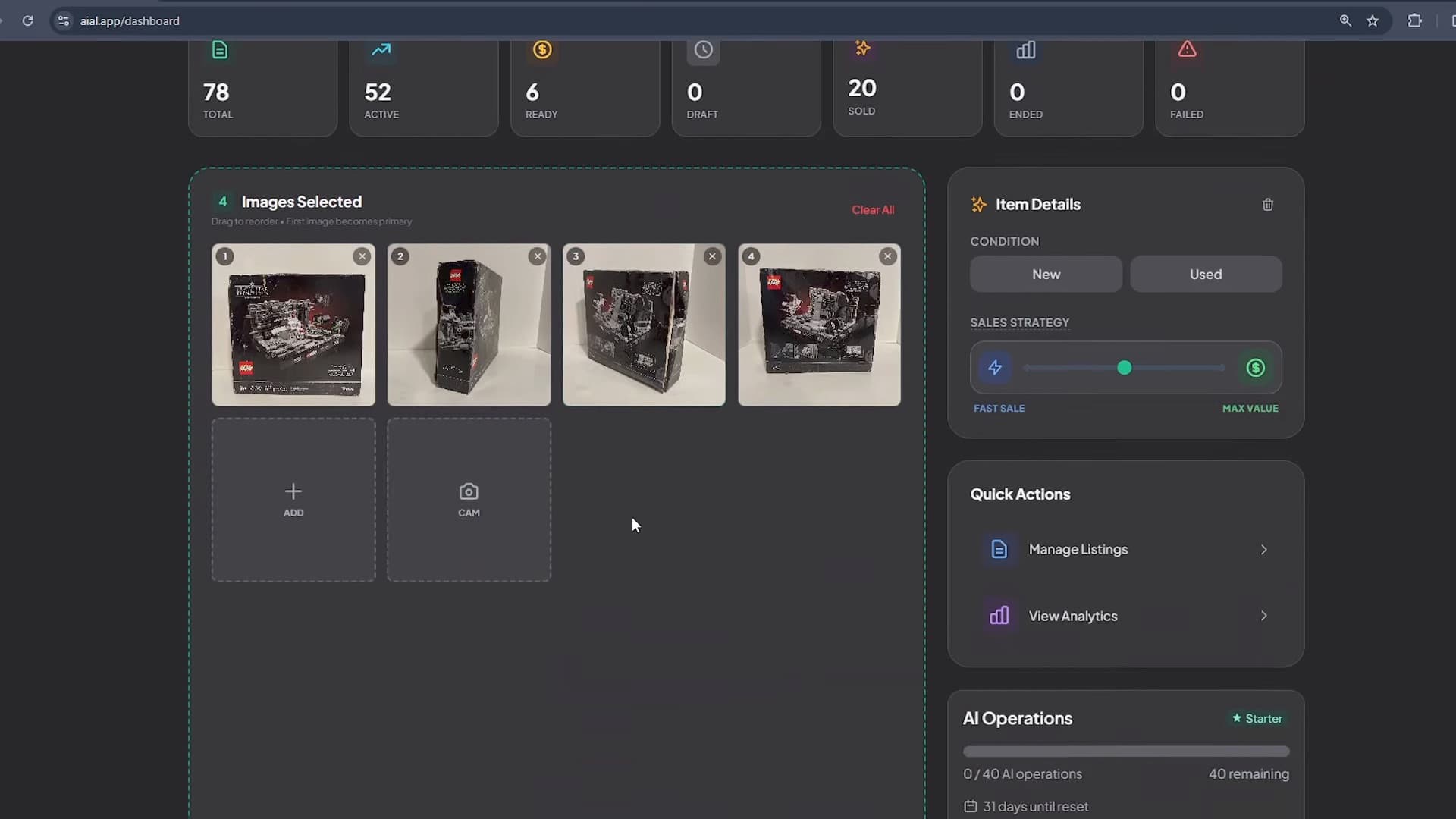Click the '0 / 40 AI operations' text

[1022, 774]
